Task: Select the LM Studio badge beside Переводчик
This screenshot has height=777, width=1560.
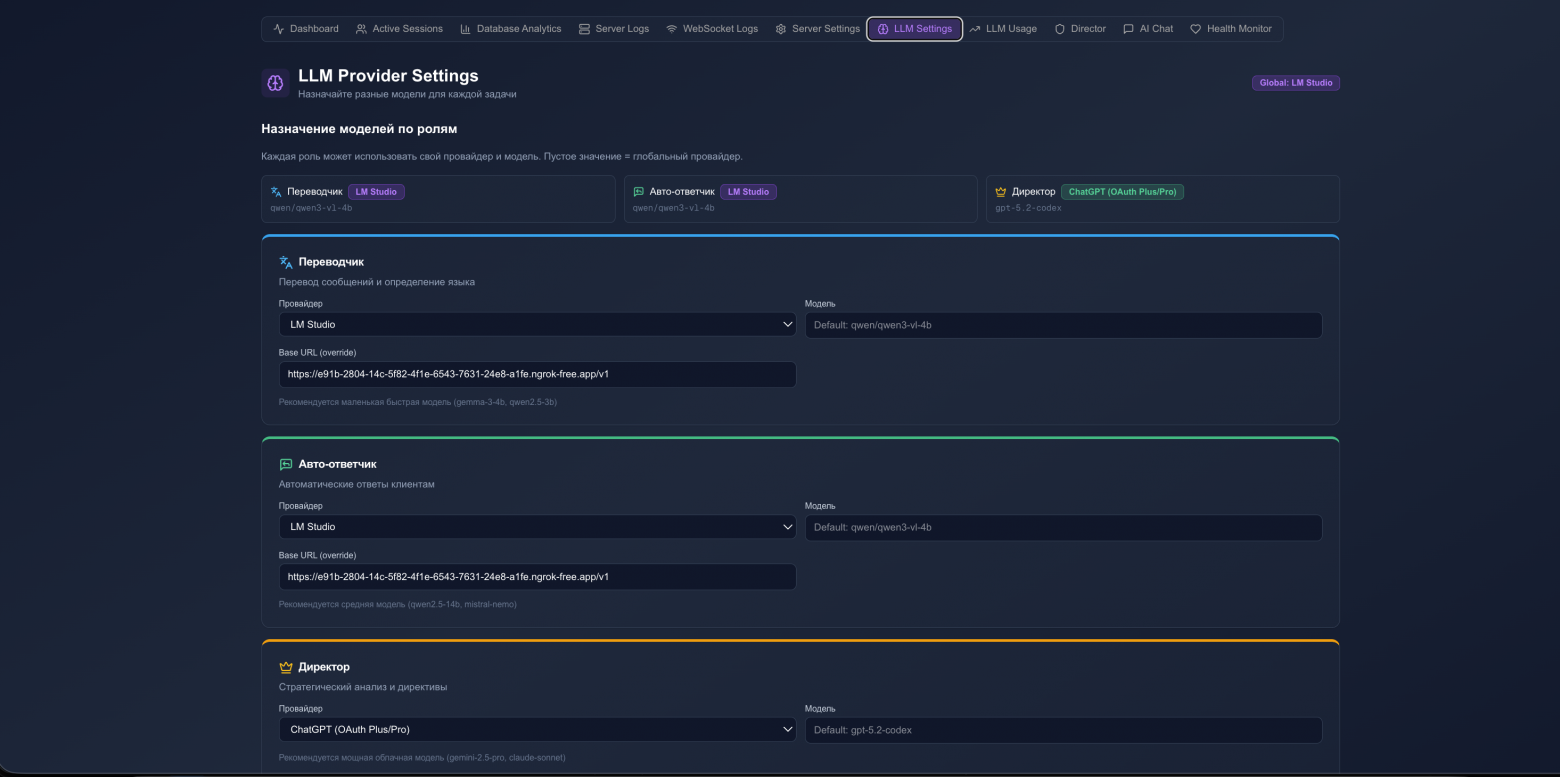Action: coord(376,190)
